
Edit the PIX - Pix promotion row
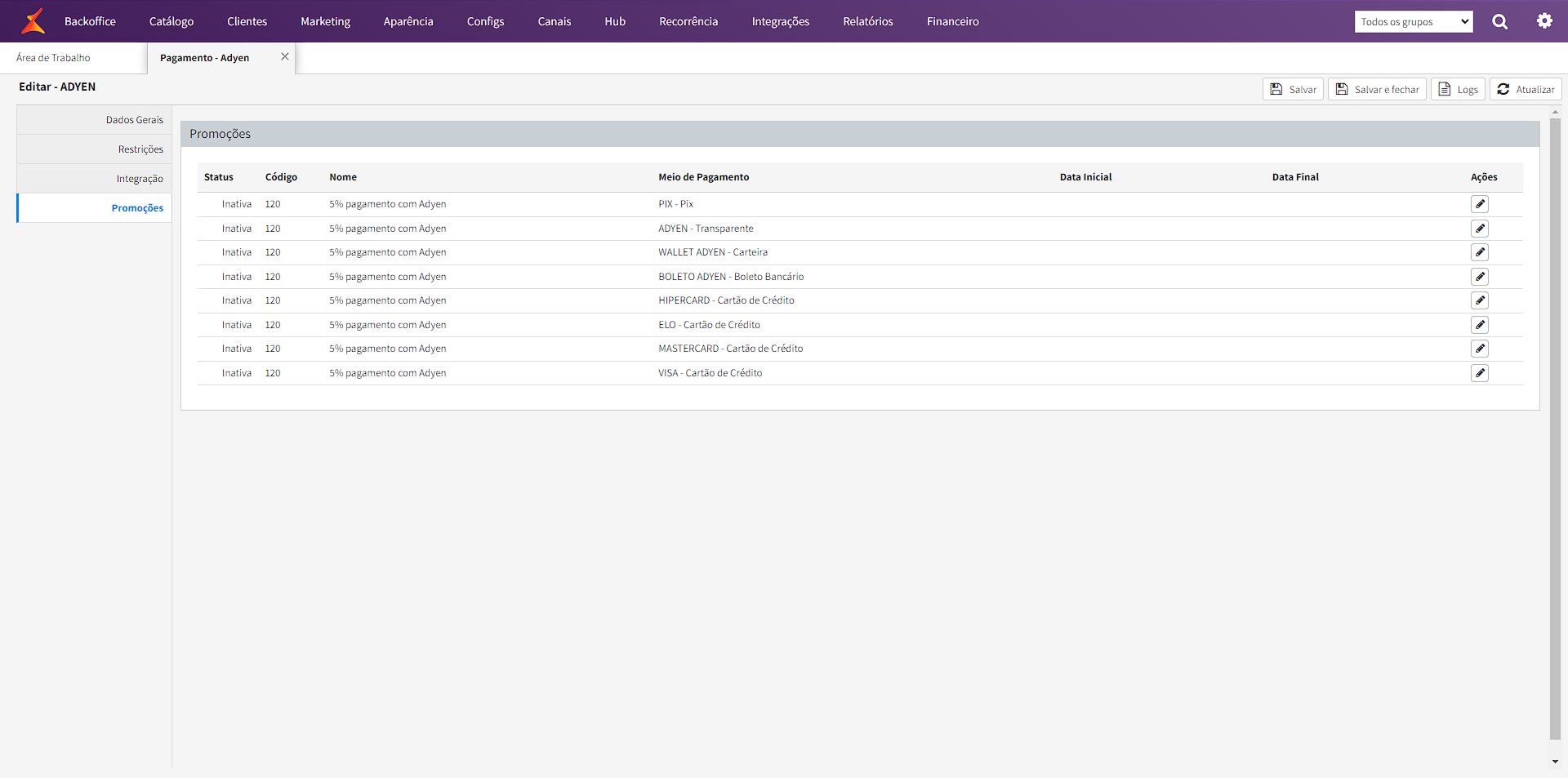(x=1480, y=204)
